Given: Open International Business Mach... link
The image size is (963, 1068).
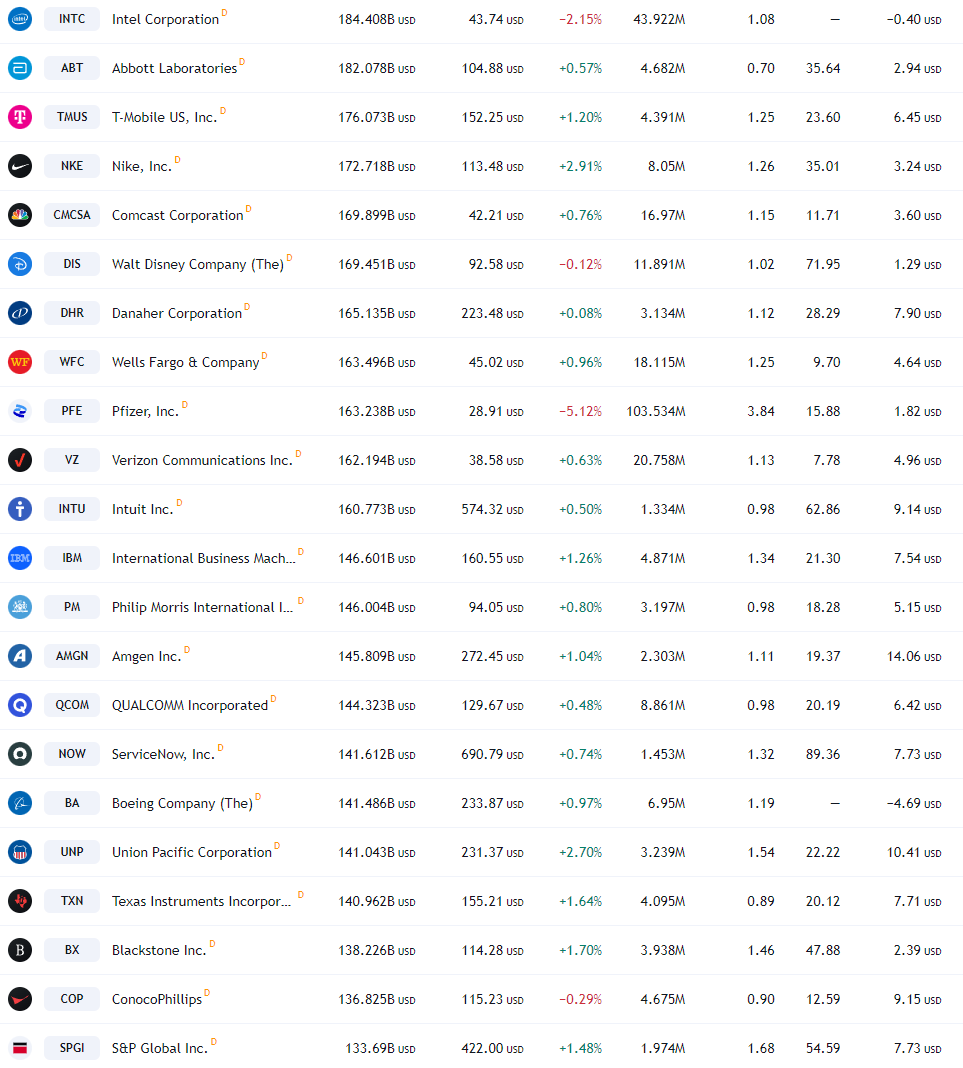Looking at the screenshot, I should click(x=204, y=559).
